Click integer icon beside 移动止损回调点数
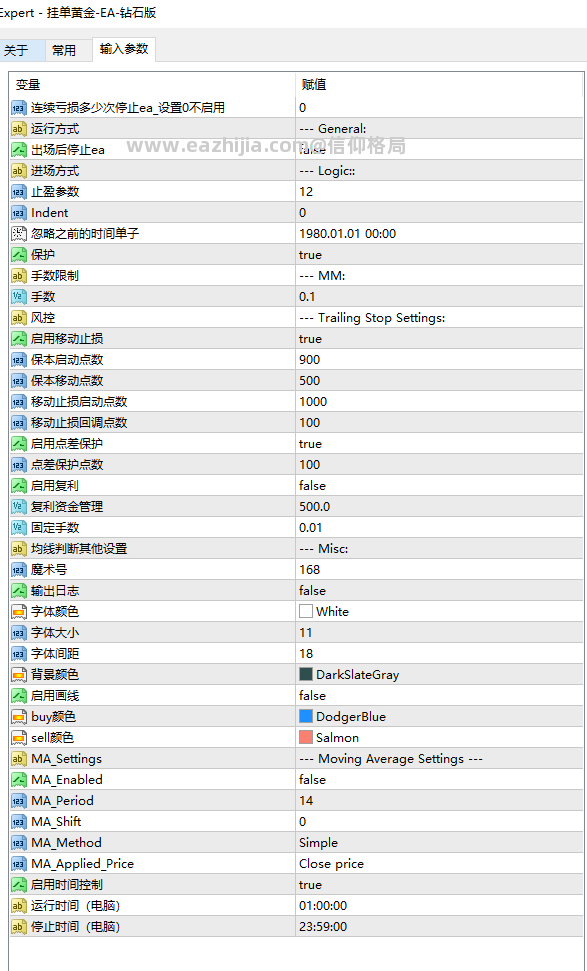Image resolution: width=587 pixels, height=971 pixels. [x=19, y=423]
